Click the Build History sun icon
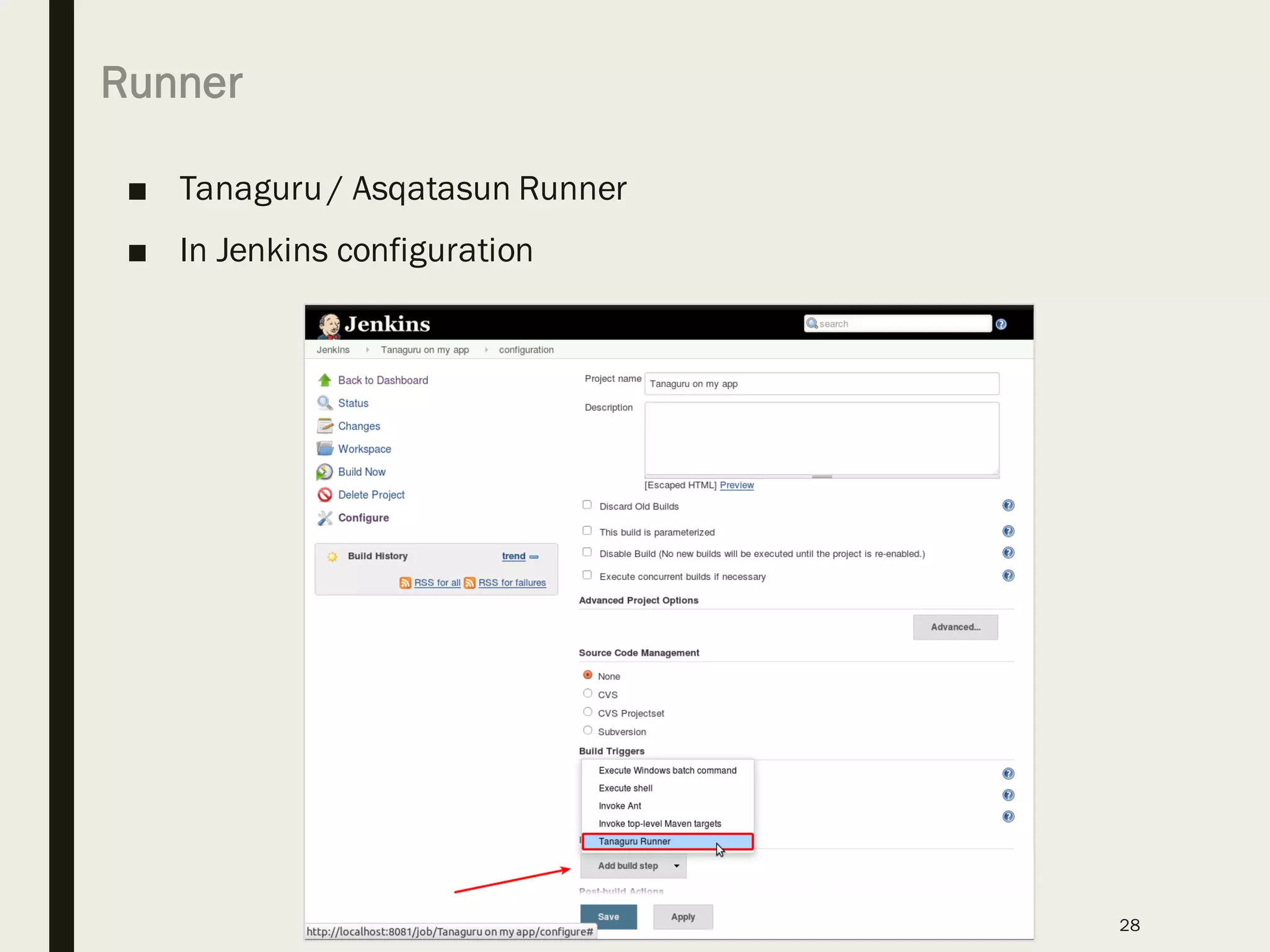This screenshot has width=1270, height=952. [x=332, y=557]
